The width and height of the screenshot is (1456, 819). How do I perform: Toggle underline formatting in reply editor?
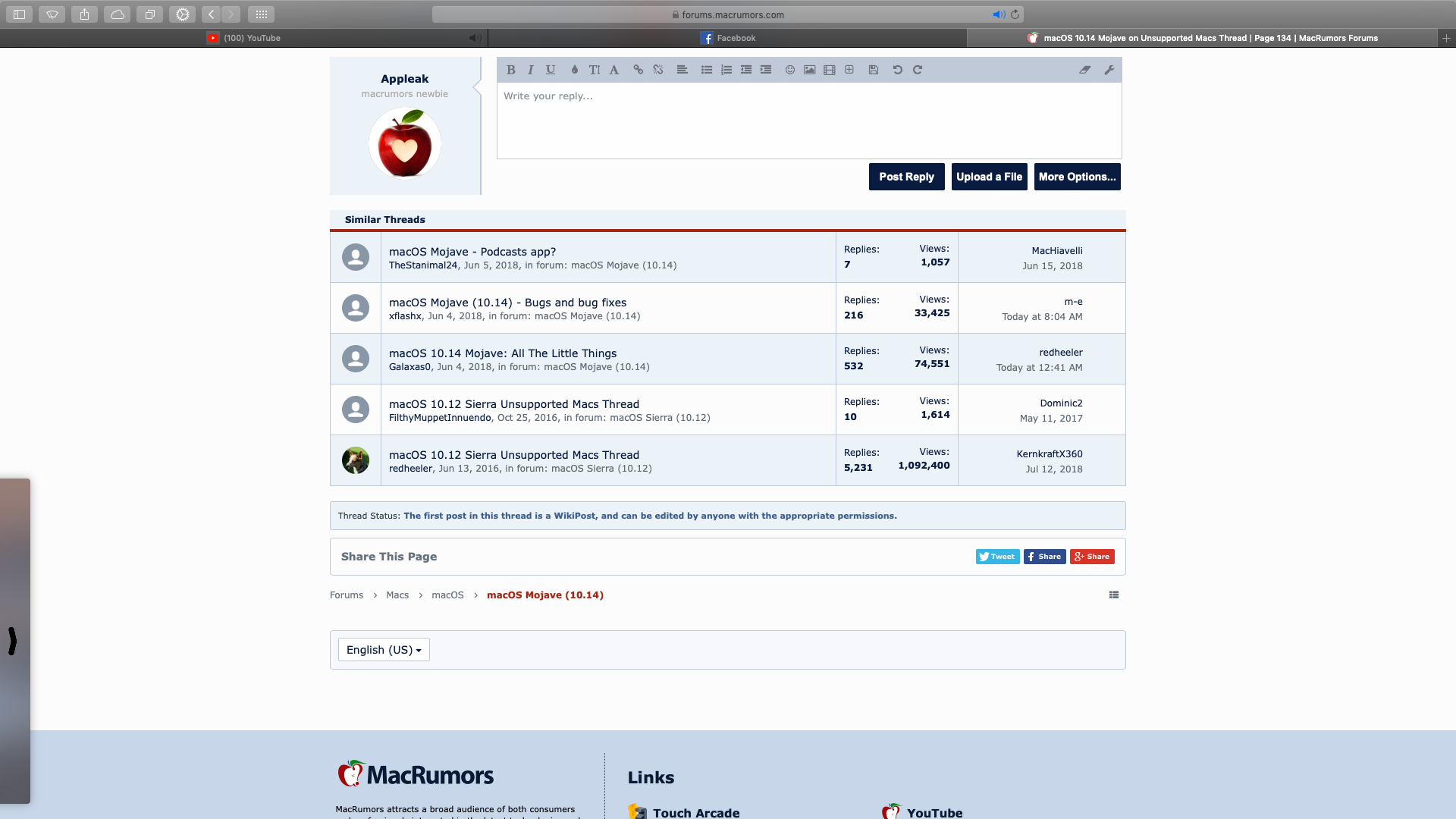[551, 70]
